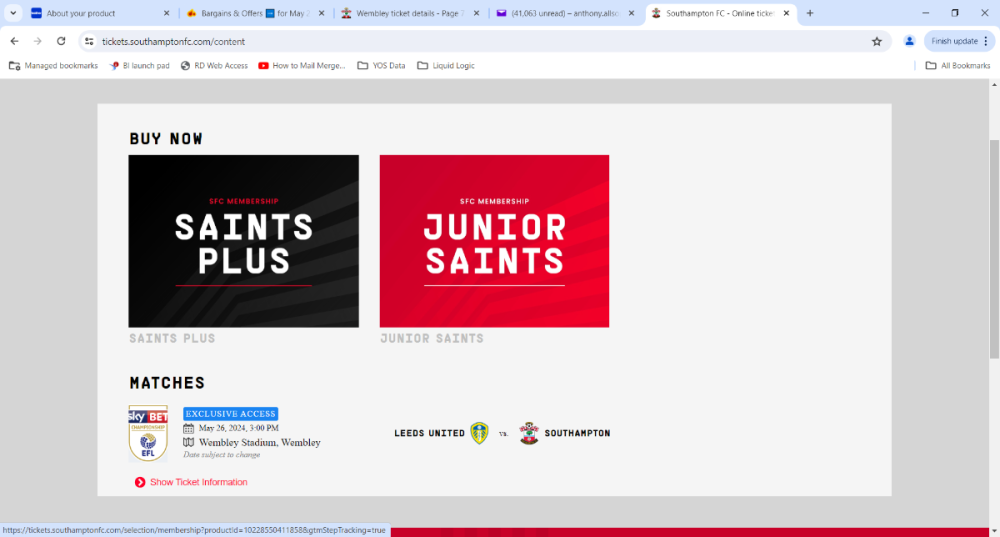
Task: Open new tab with plus icon
Action: [x=810, y=13]
